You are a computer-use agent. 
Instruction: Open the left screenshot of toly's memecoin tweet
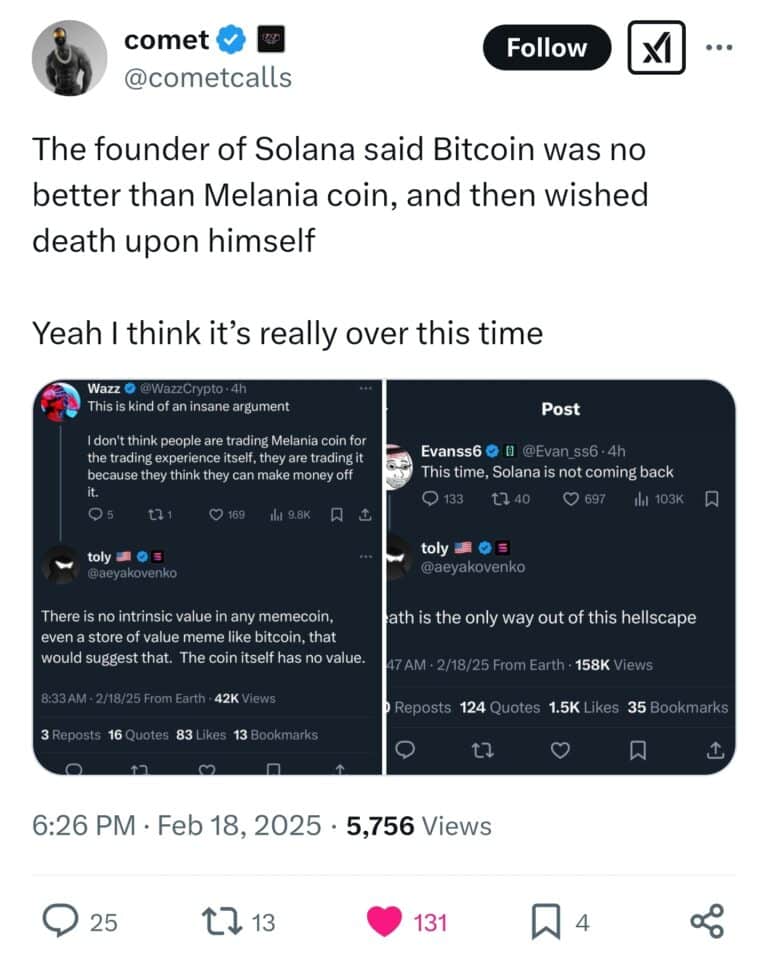pos(207,577)
